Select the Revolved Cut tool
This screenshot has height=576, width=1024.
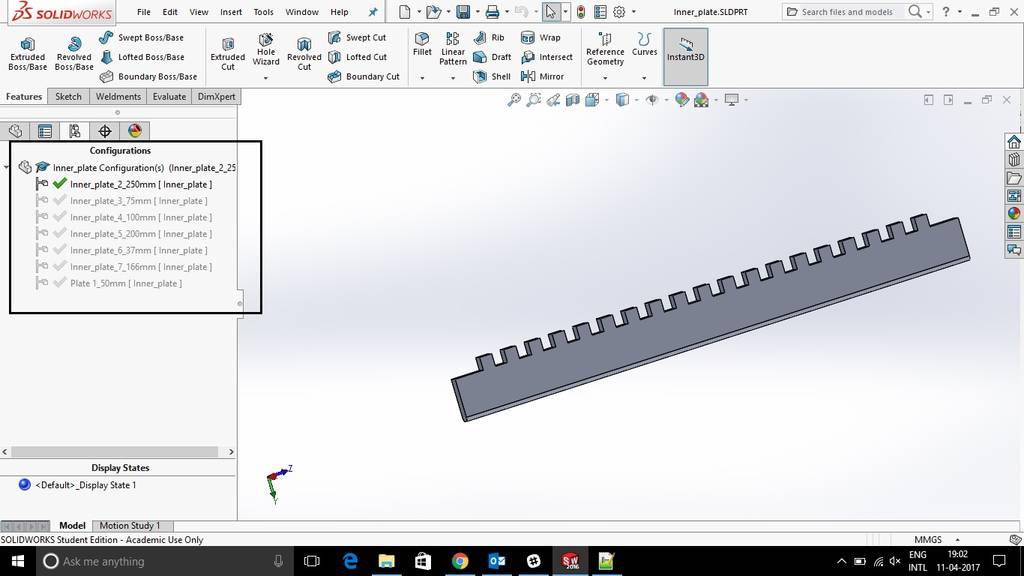[304, 54]
